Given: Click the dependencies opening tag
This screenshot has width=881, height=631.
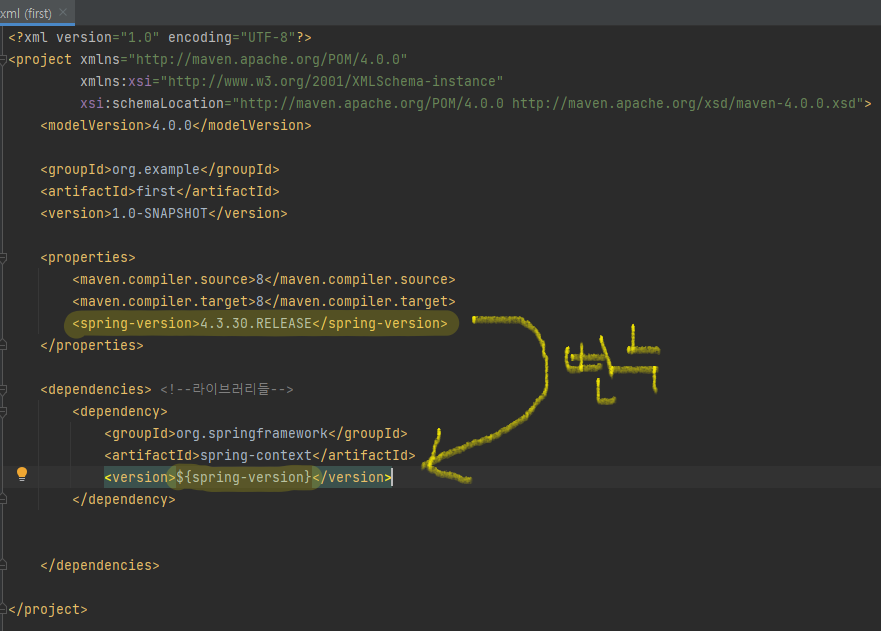Looking at the screenshot, I should click(x=95, y=389).
